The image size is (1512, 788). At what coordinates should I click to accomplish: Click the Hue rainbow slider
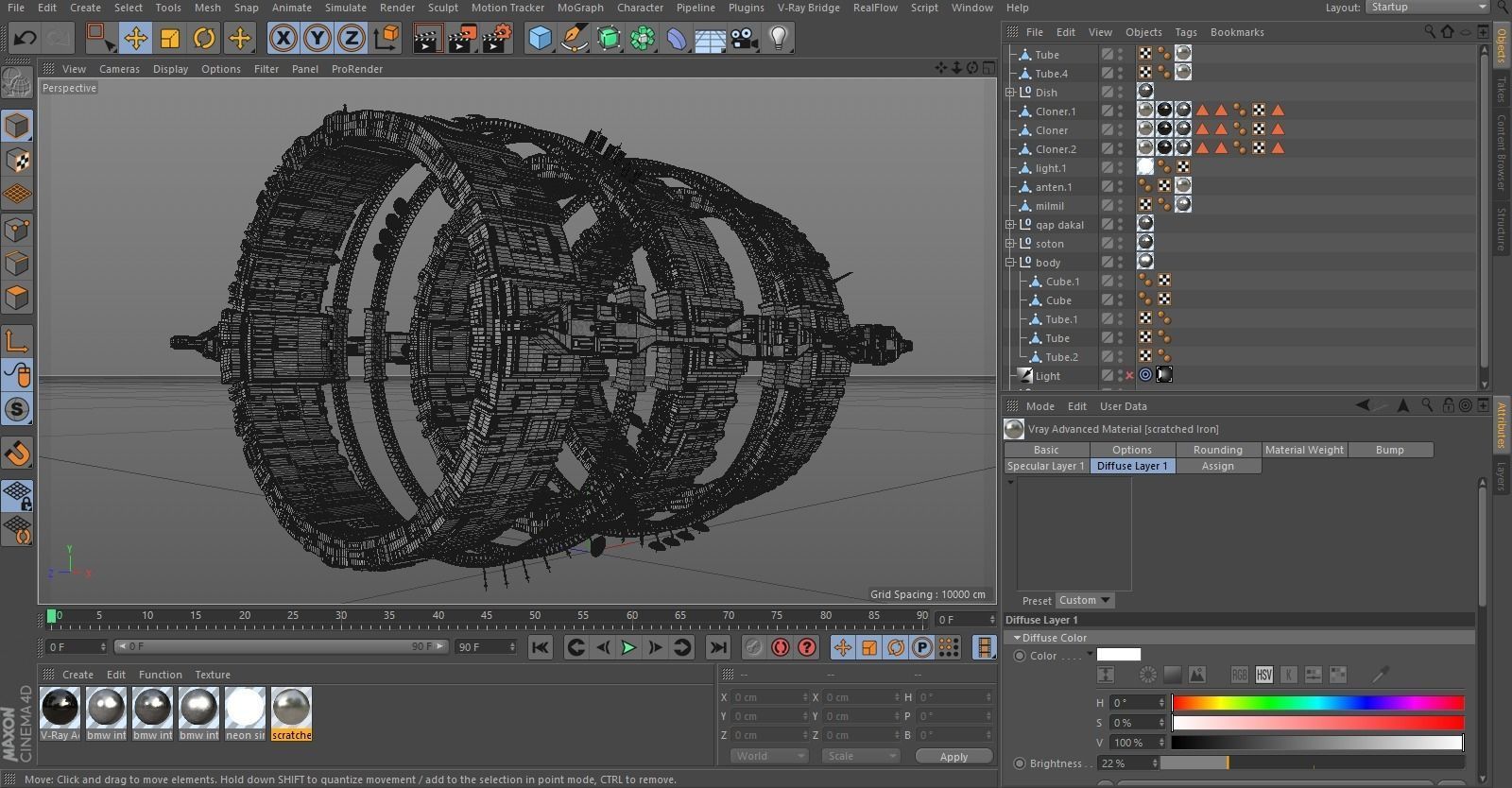tap(1318, 703)
